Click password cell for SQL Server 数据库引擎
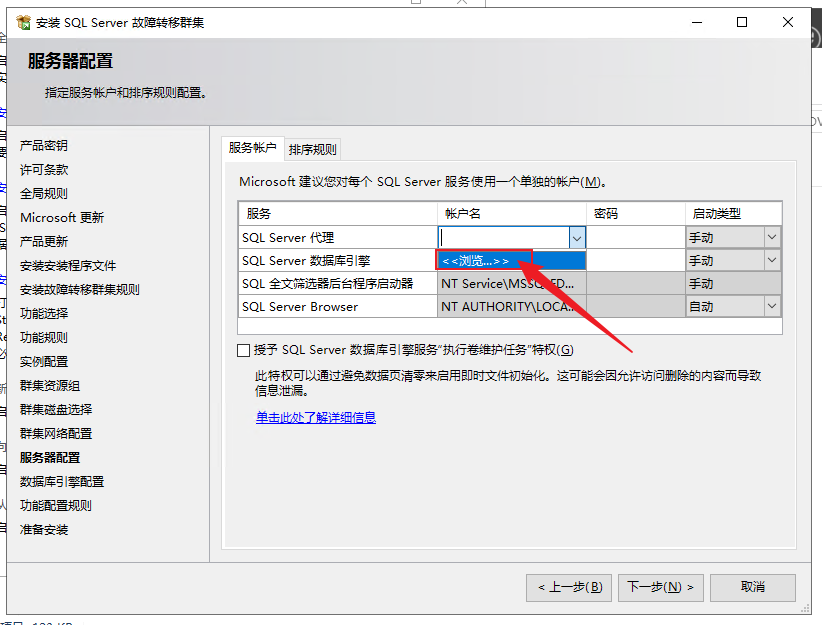 [x=635, y=261]
